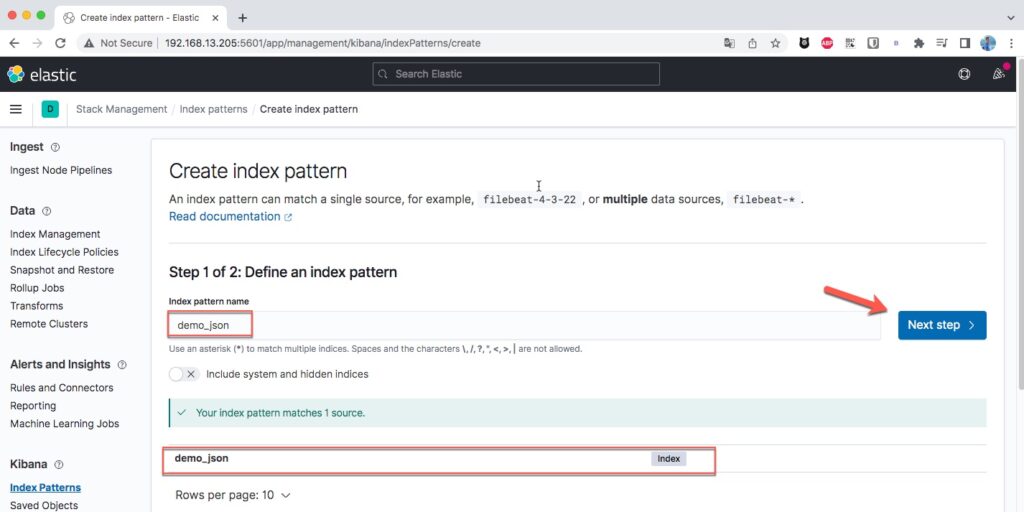Viewport: 1024px width, 512px height.
Task: Open the Adblock Plus extension
Action: [827, 43]
